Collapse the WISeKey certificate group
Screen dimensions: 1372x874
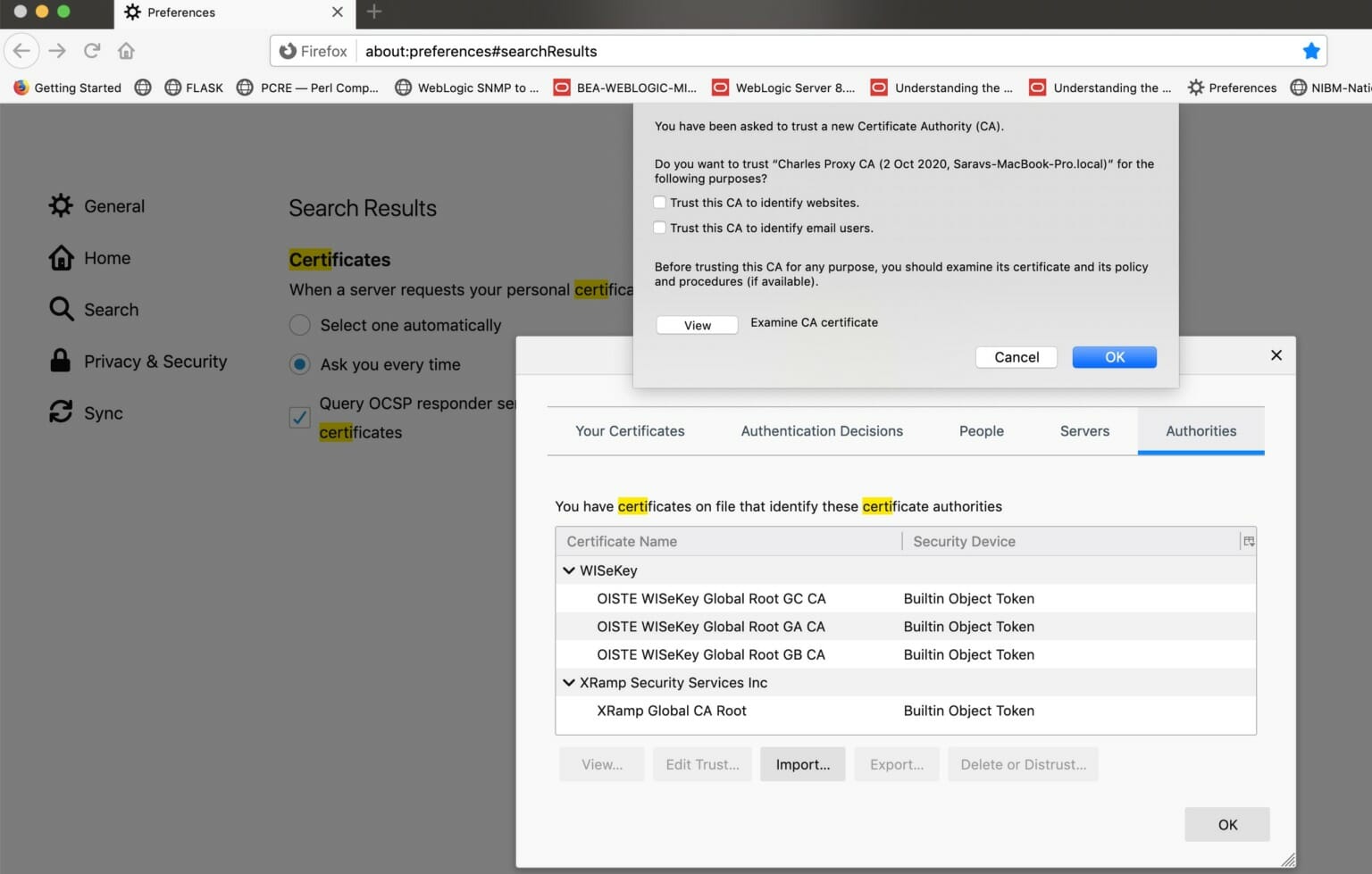pyautogui.click(x=569, y=570)
